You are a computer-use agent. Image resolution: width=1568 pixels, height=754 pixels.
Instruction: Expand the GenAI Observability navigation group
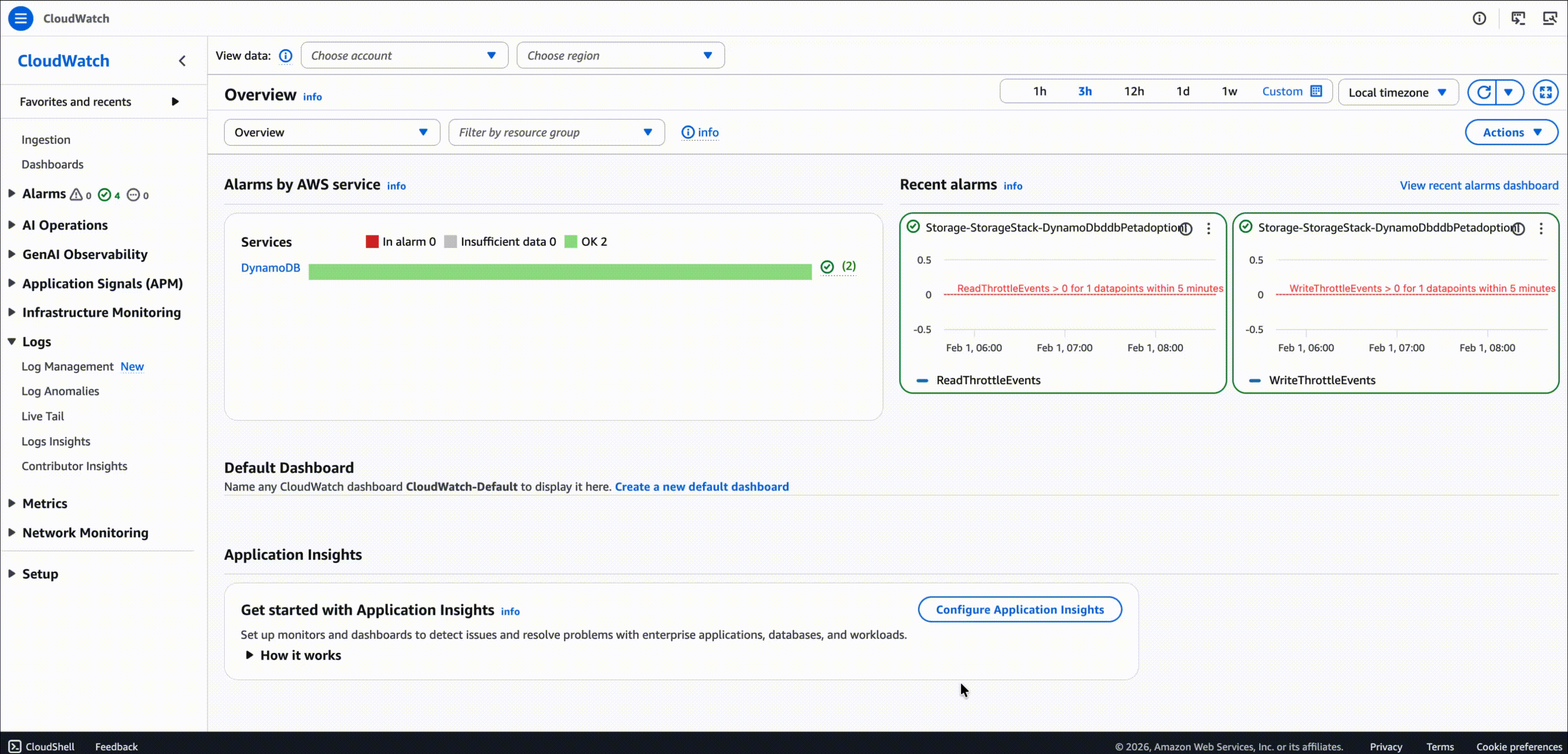[11, 254]
